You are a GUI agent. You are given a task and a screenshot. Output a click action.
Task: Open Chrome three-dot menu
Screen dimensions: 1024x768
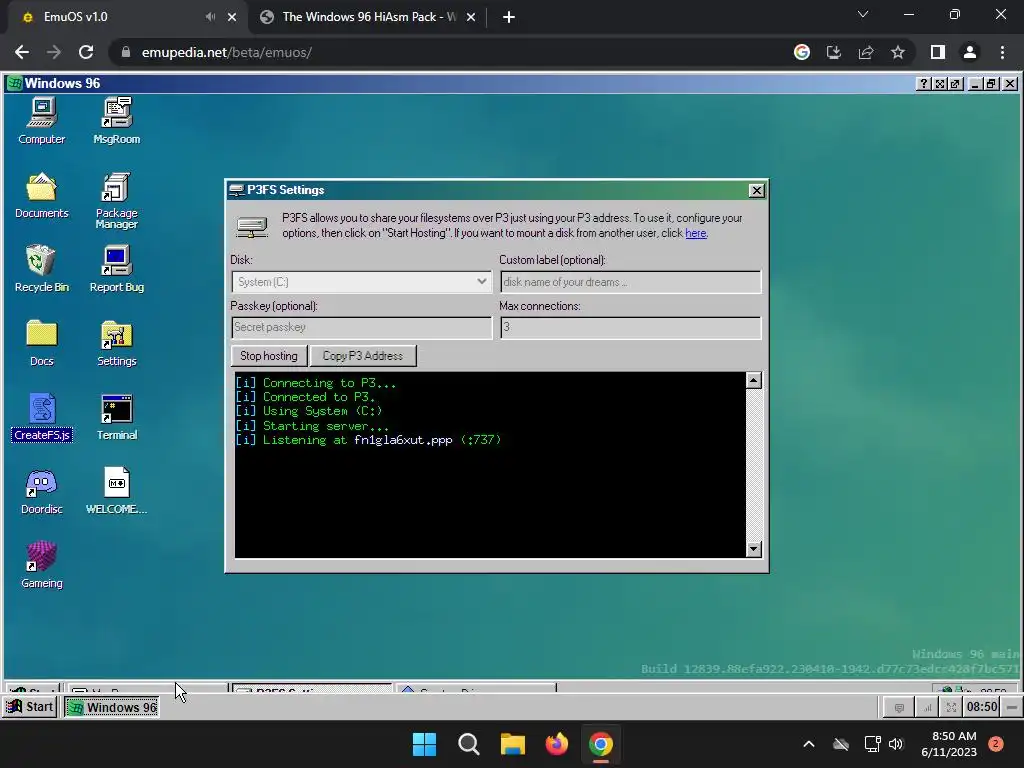pyautogui.click(x=1002, y=52)
